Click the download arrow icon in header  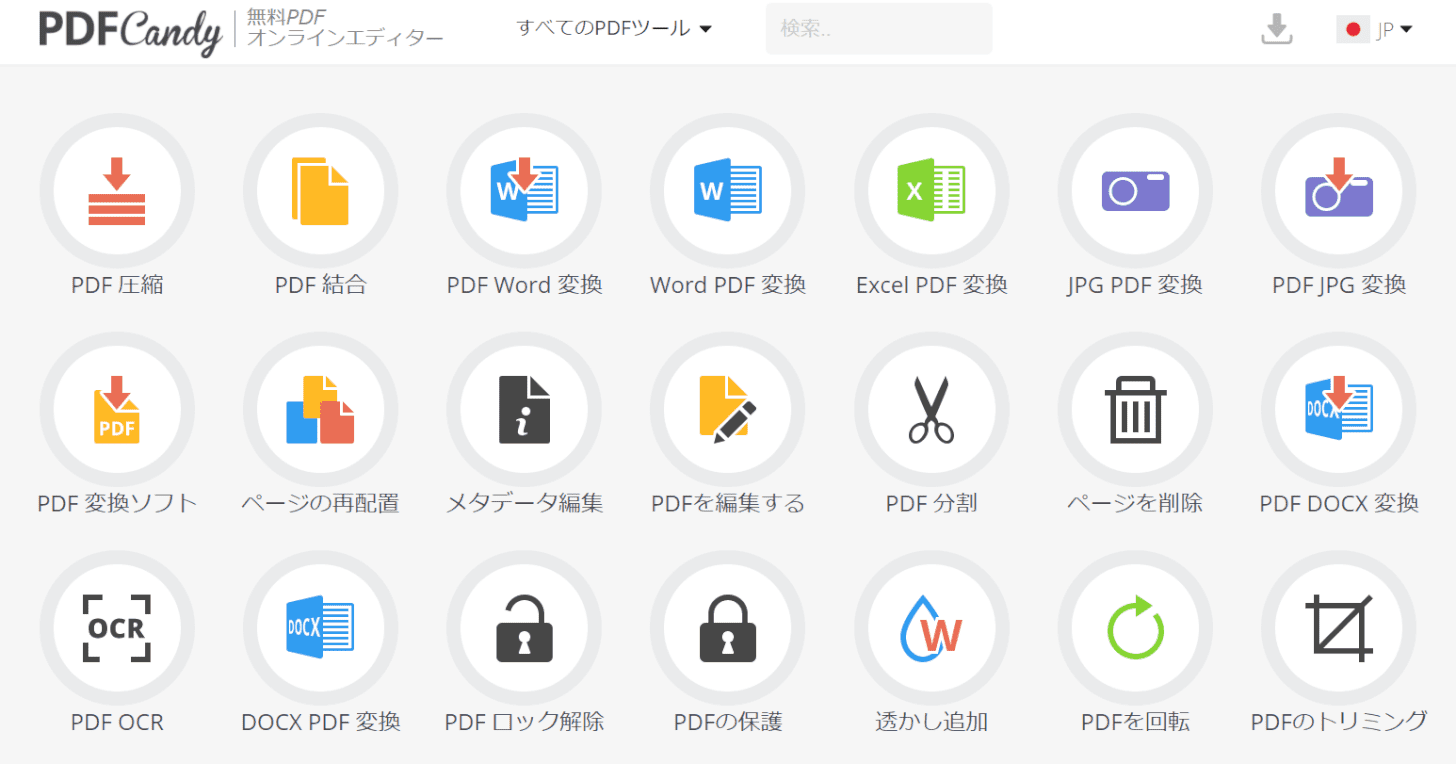click(1276, 29)
